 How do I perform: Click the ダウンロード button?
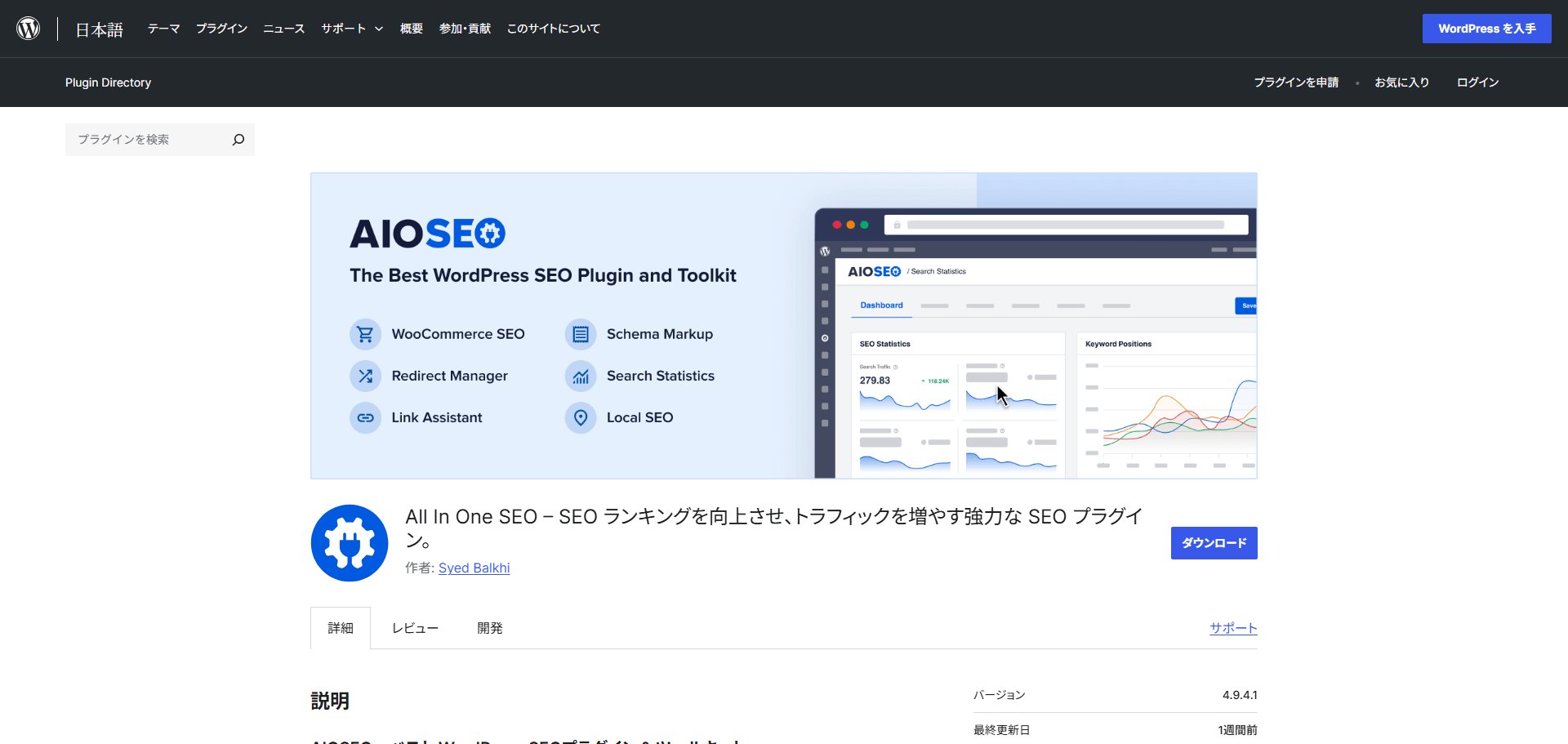click(1214, 543)
